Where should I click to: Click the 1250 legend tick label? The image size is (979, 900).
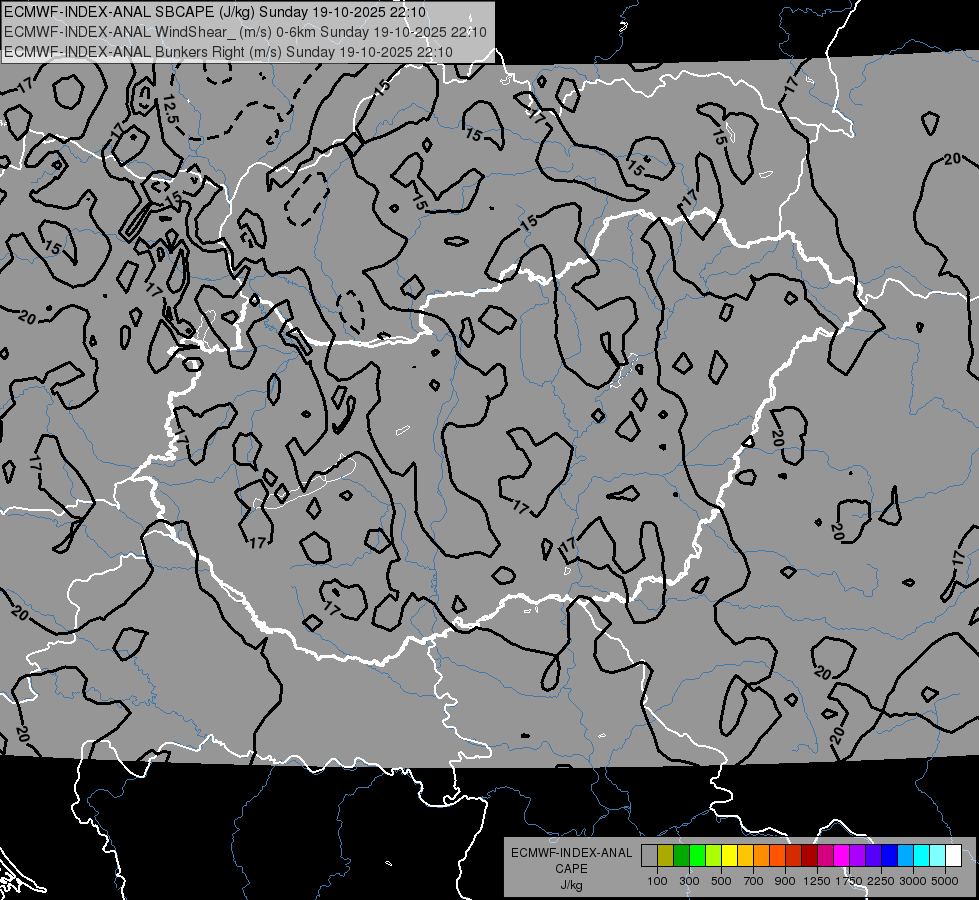[x=817, y=881]
